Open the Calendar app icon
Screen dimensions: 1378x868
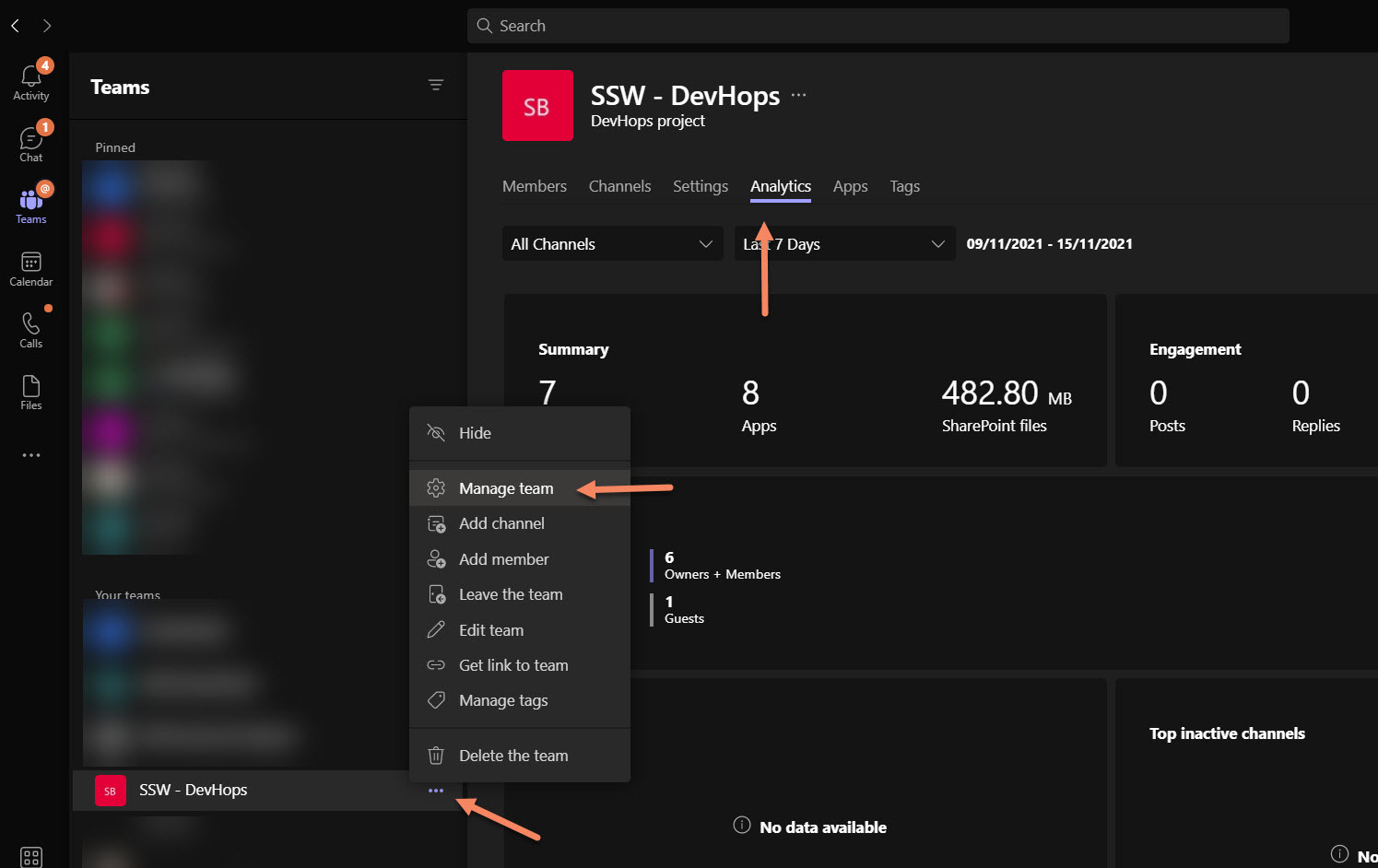tap(30, 268)
